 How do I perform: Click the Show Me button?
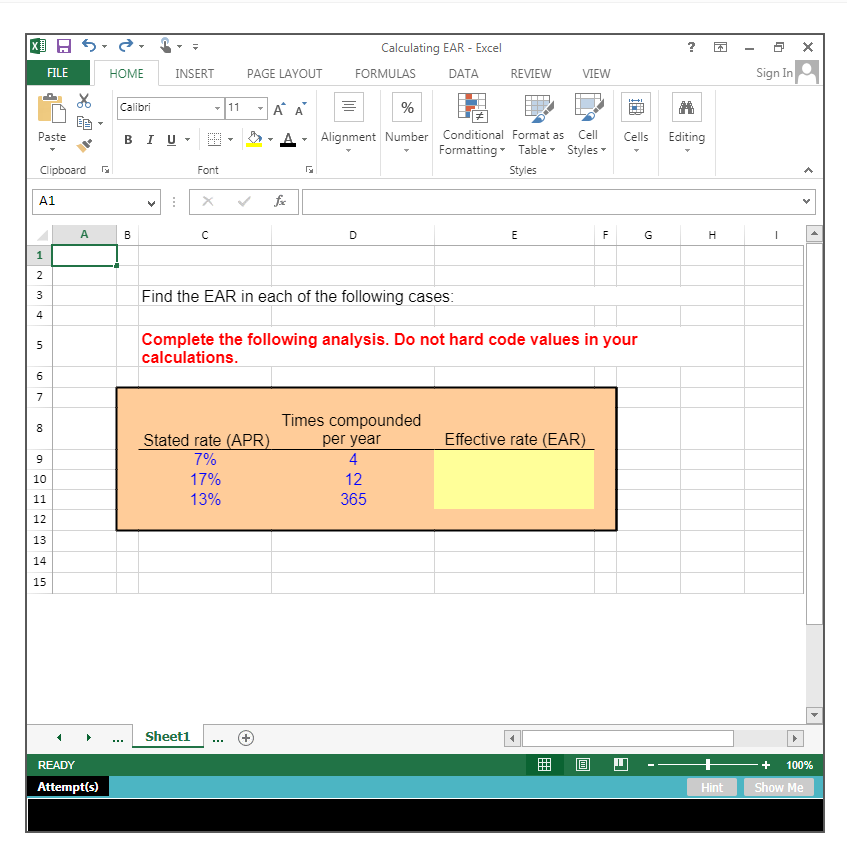(x=779, y=787)
